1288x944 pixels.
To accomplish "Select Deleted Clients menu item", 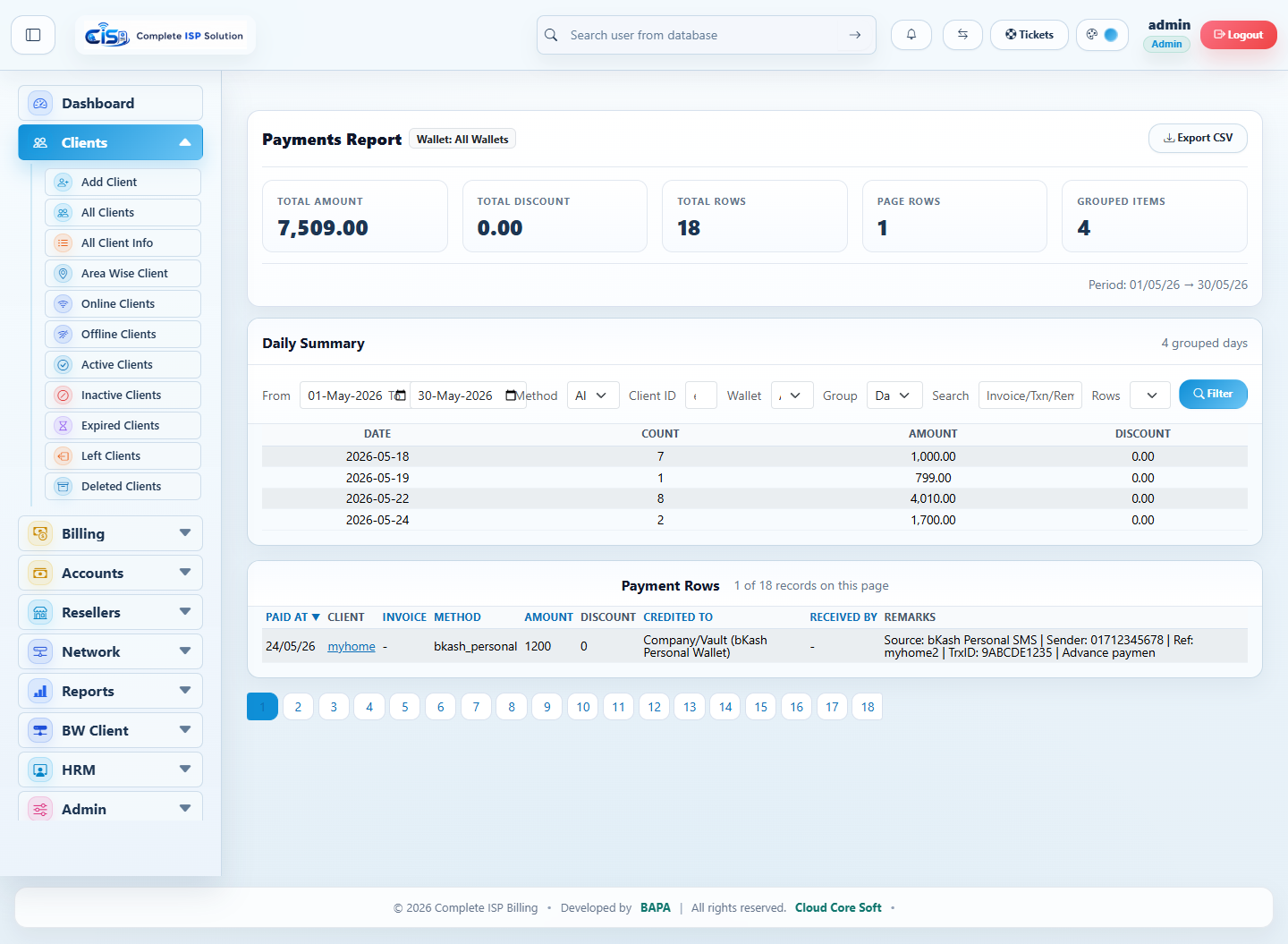I will [123, 487].
